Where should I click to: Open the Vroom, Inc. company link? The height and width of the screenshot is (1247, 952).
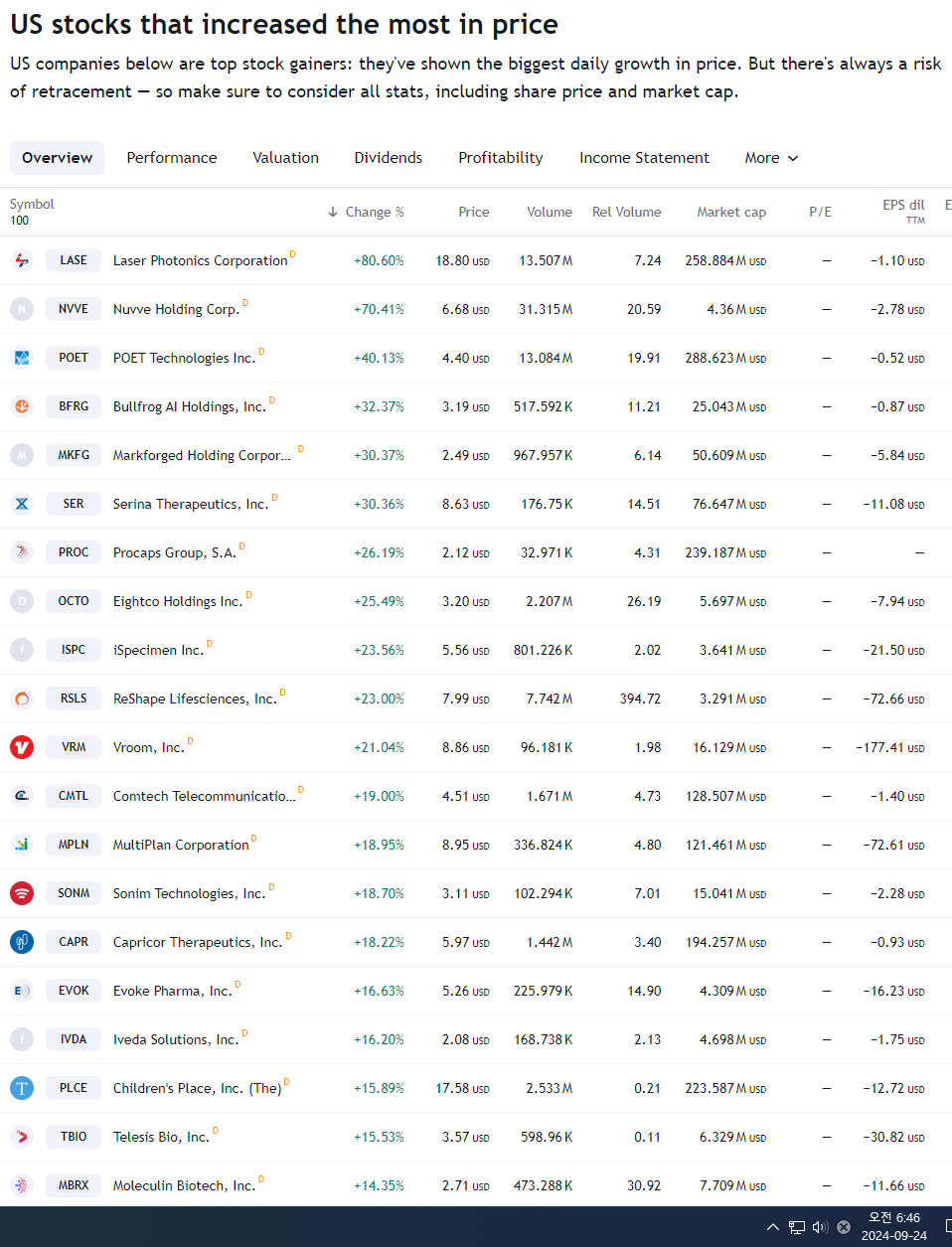click(149, 747)
